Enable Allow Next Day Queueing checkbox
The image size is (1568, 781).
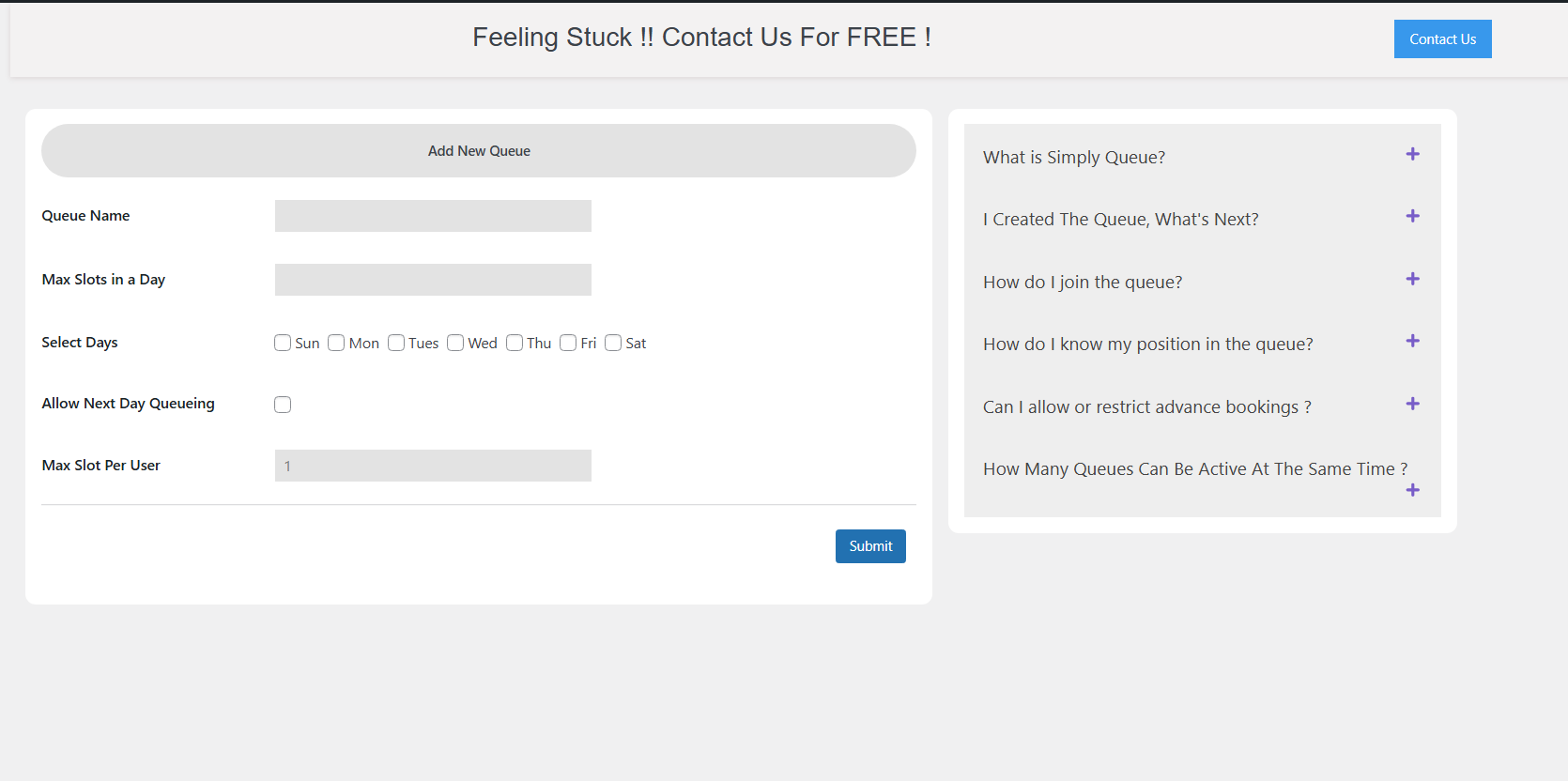point(283,405)
